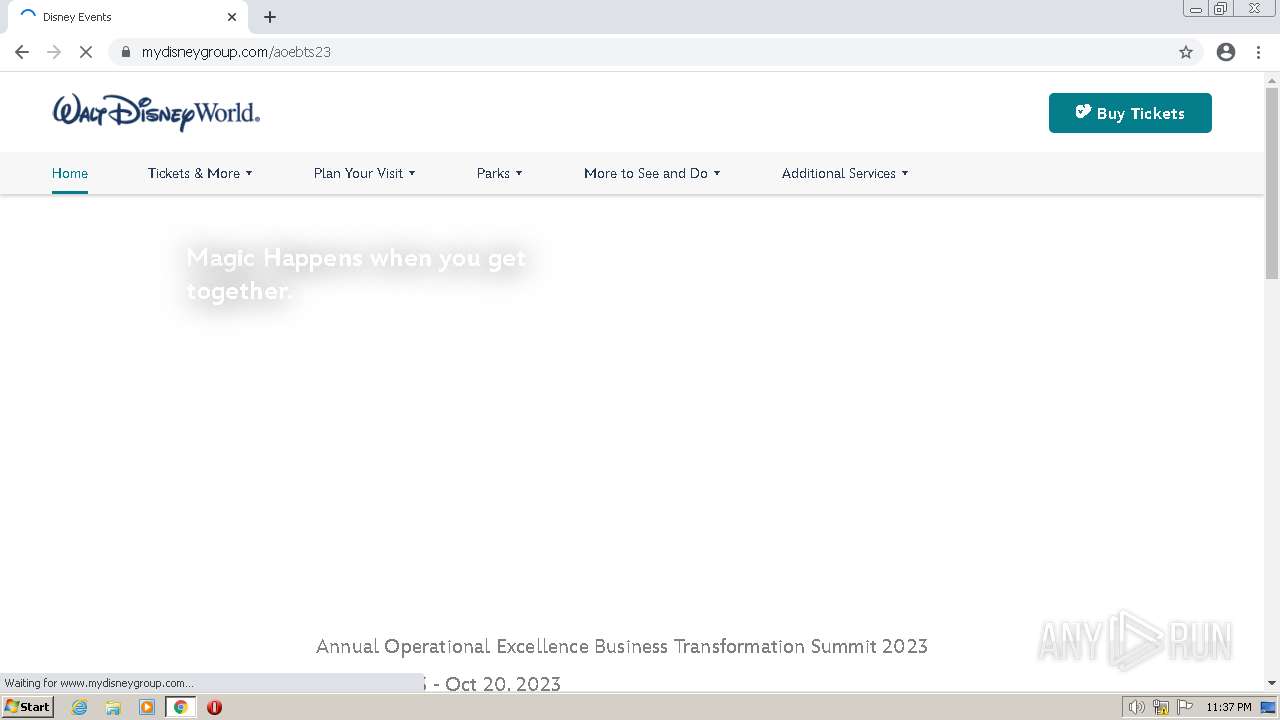The image size is (1280, 720).
Task: Click the Action Center flag icon
Action: (1184, 707)
